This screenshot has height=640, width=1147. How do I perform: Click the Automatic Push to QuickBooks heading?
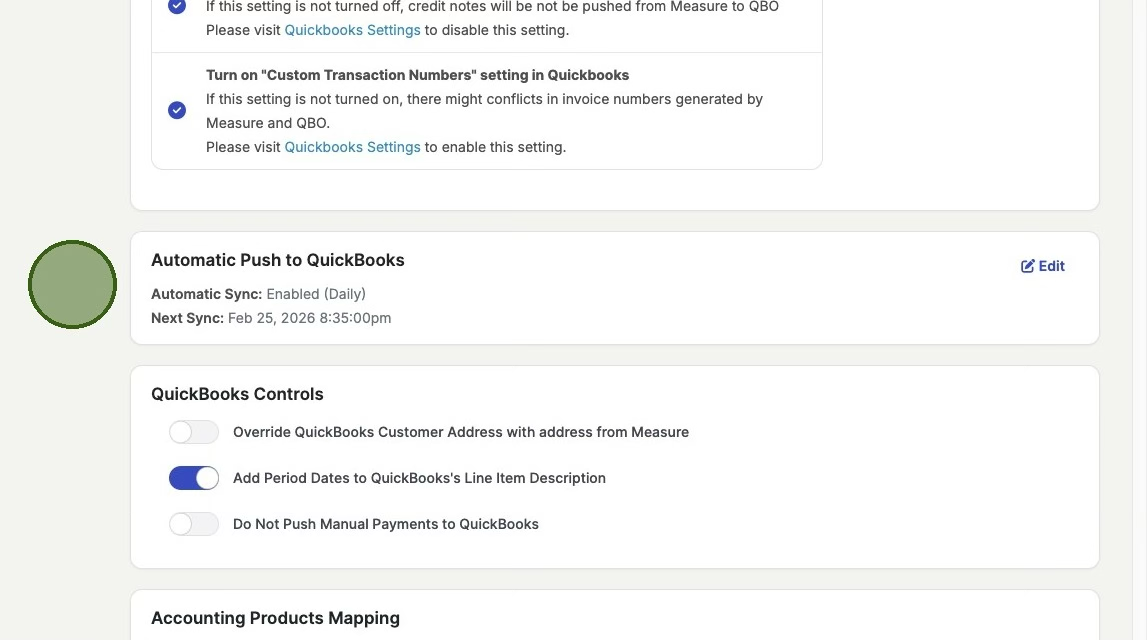tap(278, 260)
